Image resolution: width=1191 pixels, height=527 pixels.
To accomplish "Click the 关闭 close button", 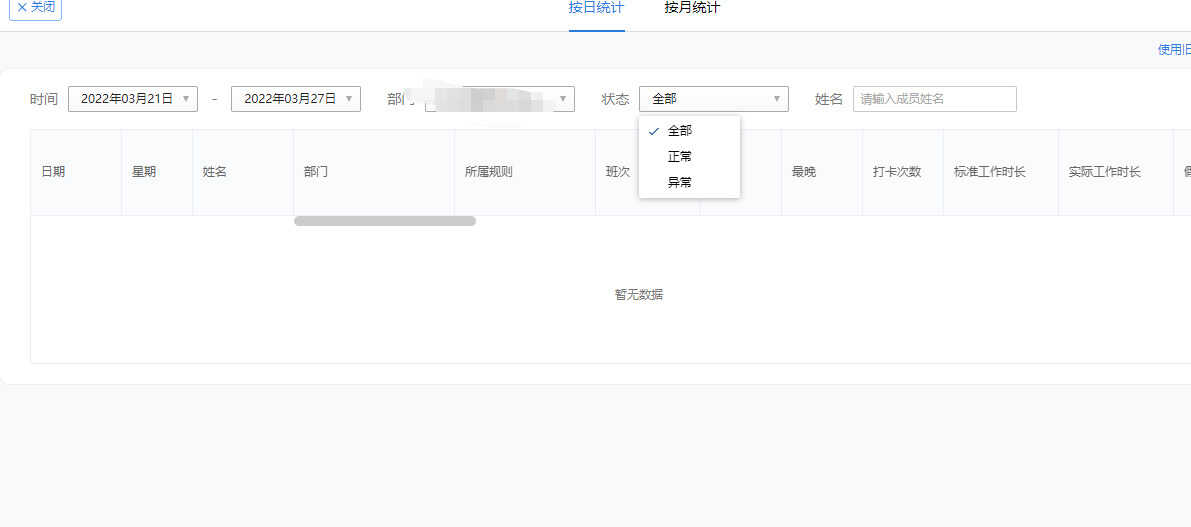I will click(35, 8).
